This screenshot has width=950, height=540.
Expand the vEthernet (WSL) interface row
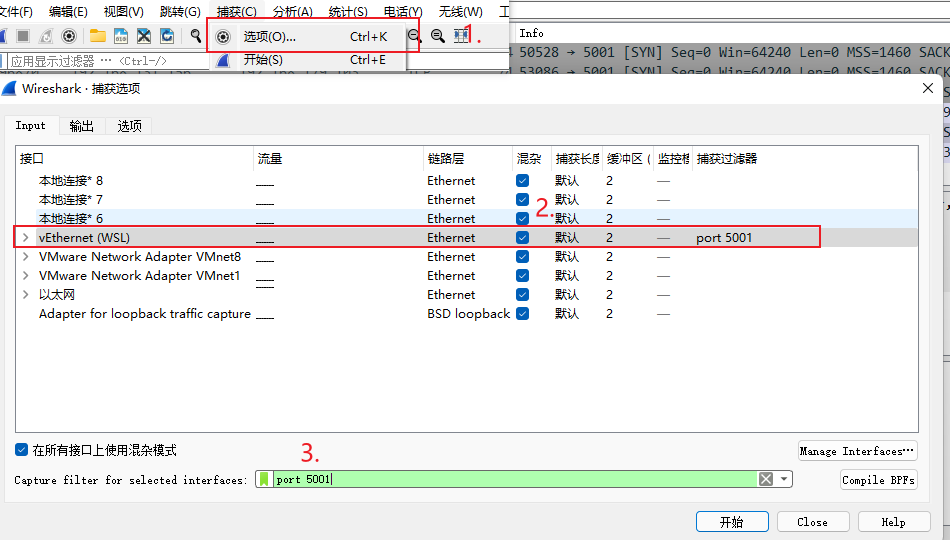25,238
